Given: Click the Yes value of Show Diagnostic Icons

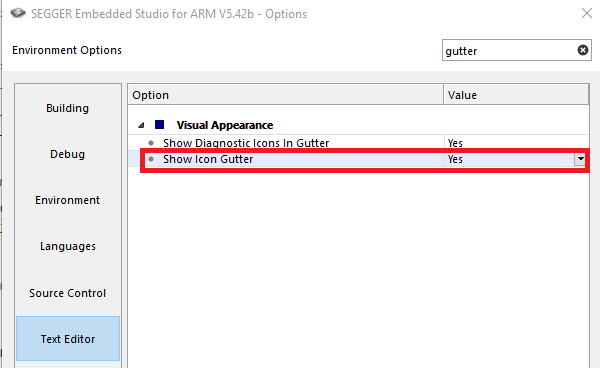Looking at the screenshot, I should click(455, 143).
